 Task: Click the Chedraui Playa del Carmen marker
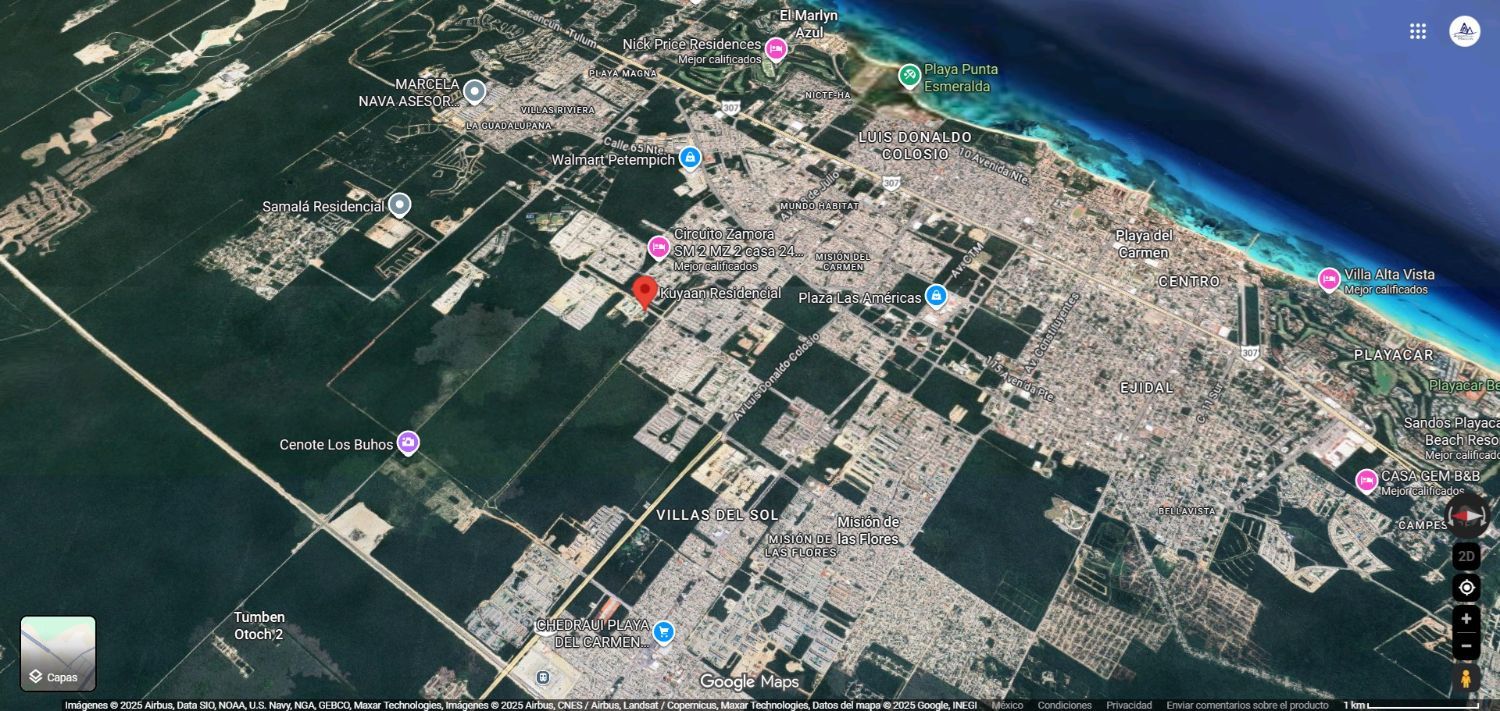(x=663, y=632)
